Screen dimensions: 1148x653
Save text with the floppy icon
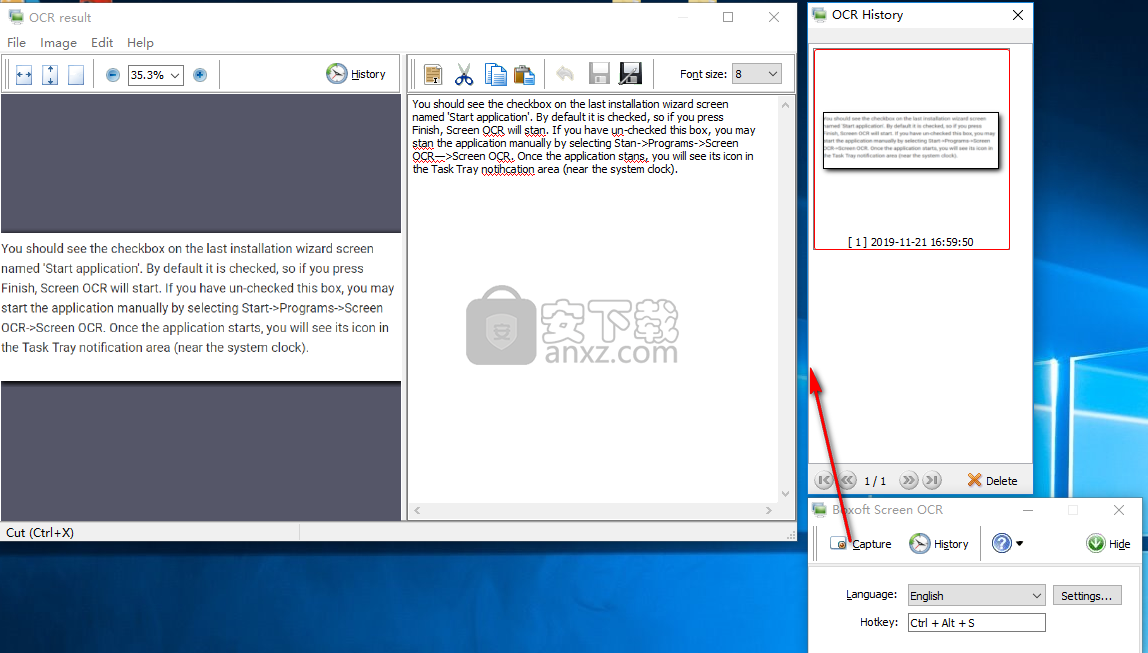[x=599, y=74]
